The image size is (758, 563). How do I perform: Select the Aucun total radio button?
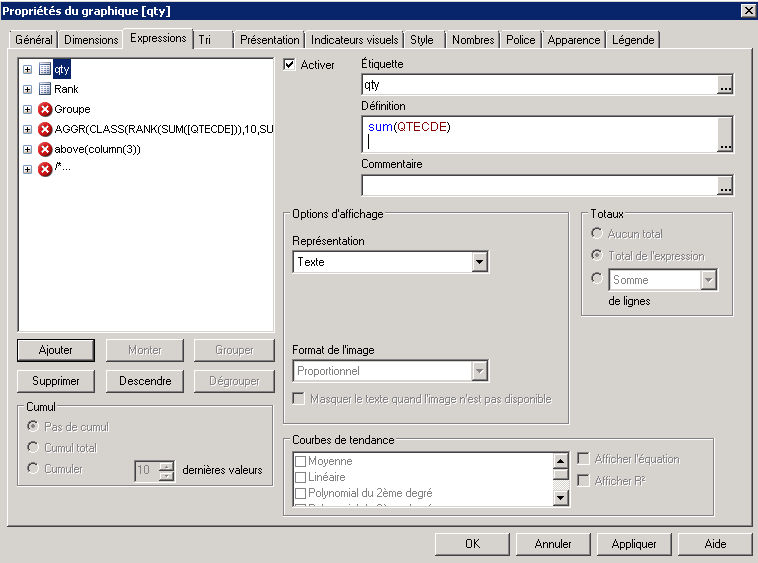(597, 233)
